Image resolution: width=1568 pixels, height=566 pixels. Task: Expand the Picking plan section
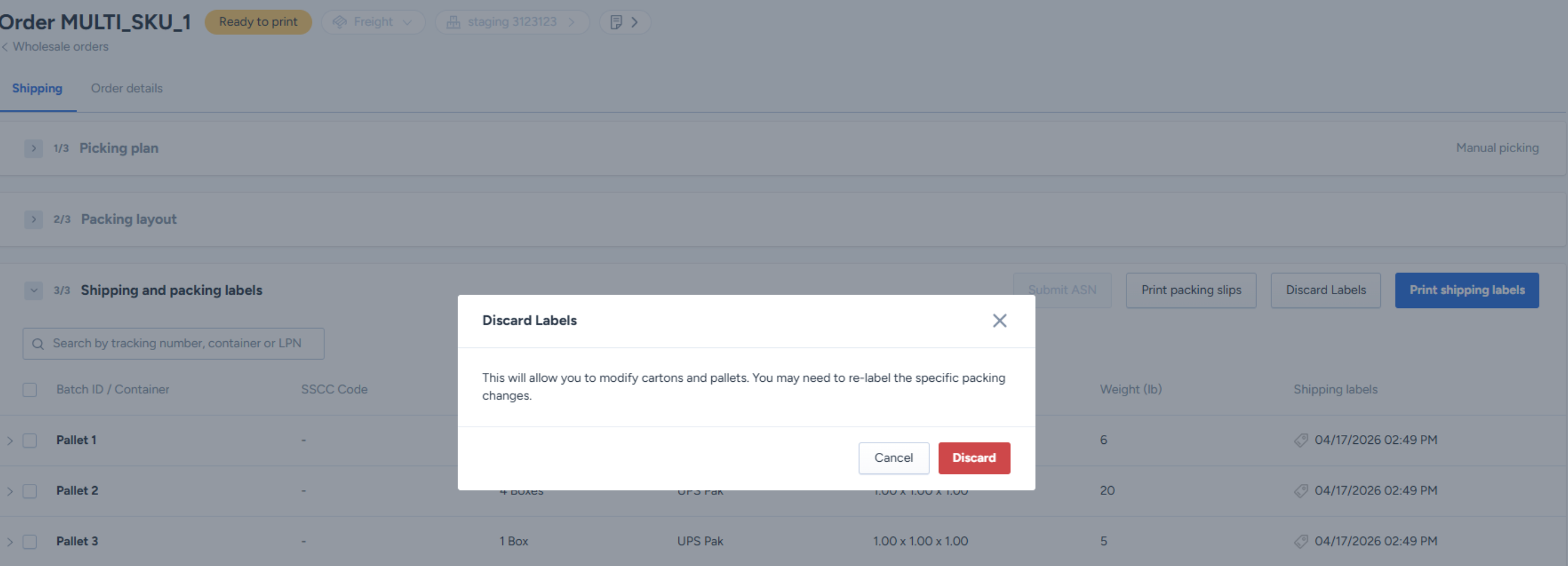[33, 149]
